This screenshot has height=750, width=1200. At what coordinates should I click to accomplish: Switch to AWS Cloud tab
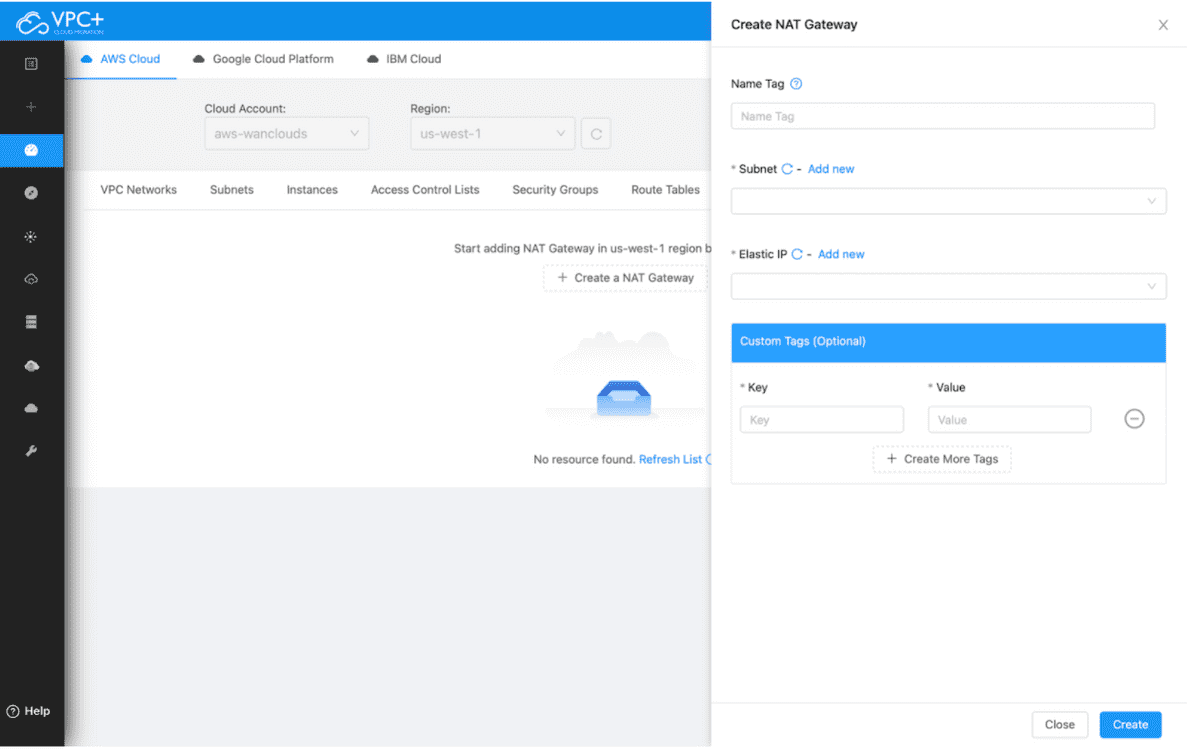120,59
